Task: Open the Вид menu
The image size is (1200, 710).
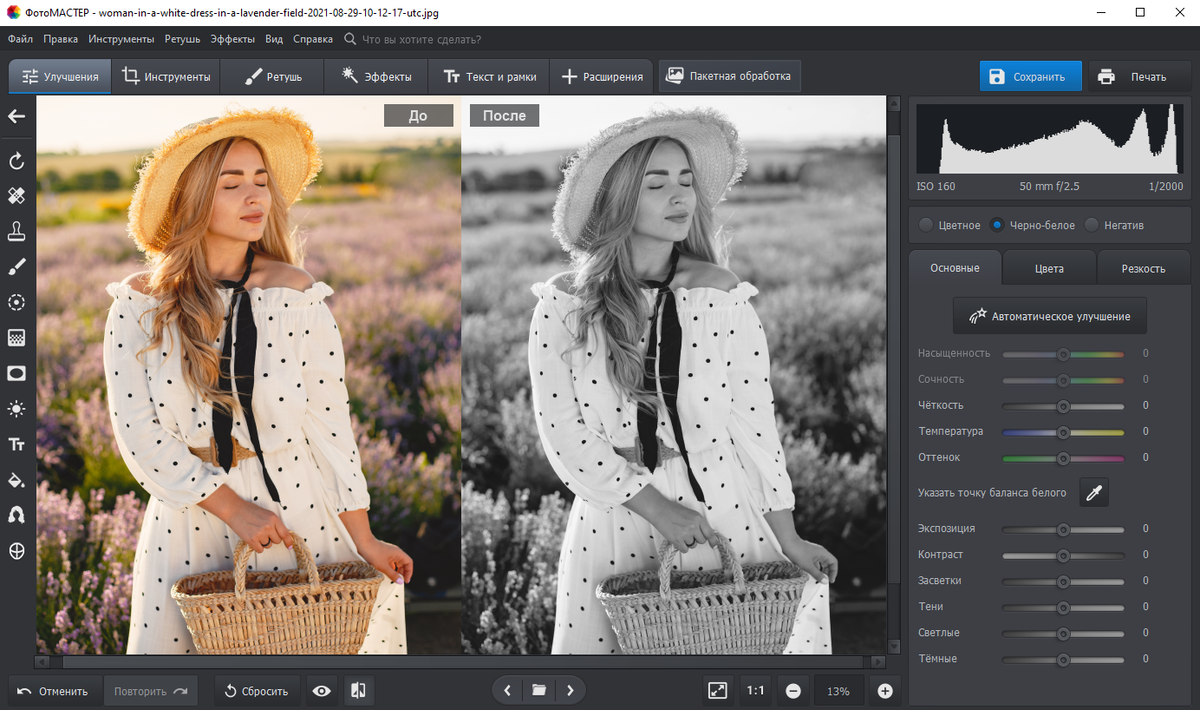Action: (274, 39)
